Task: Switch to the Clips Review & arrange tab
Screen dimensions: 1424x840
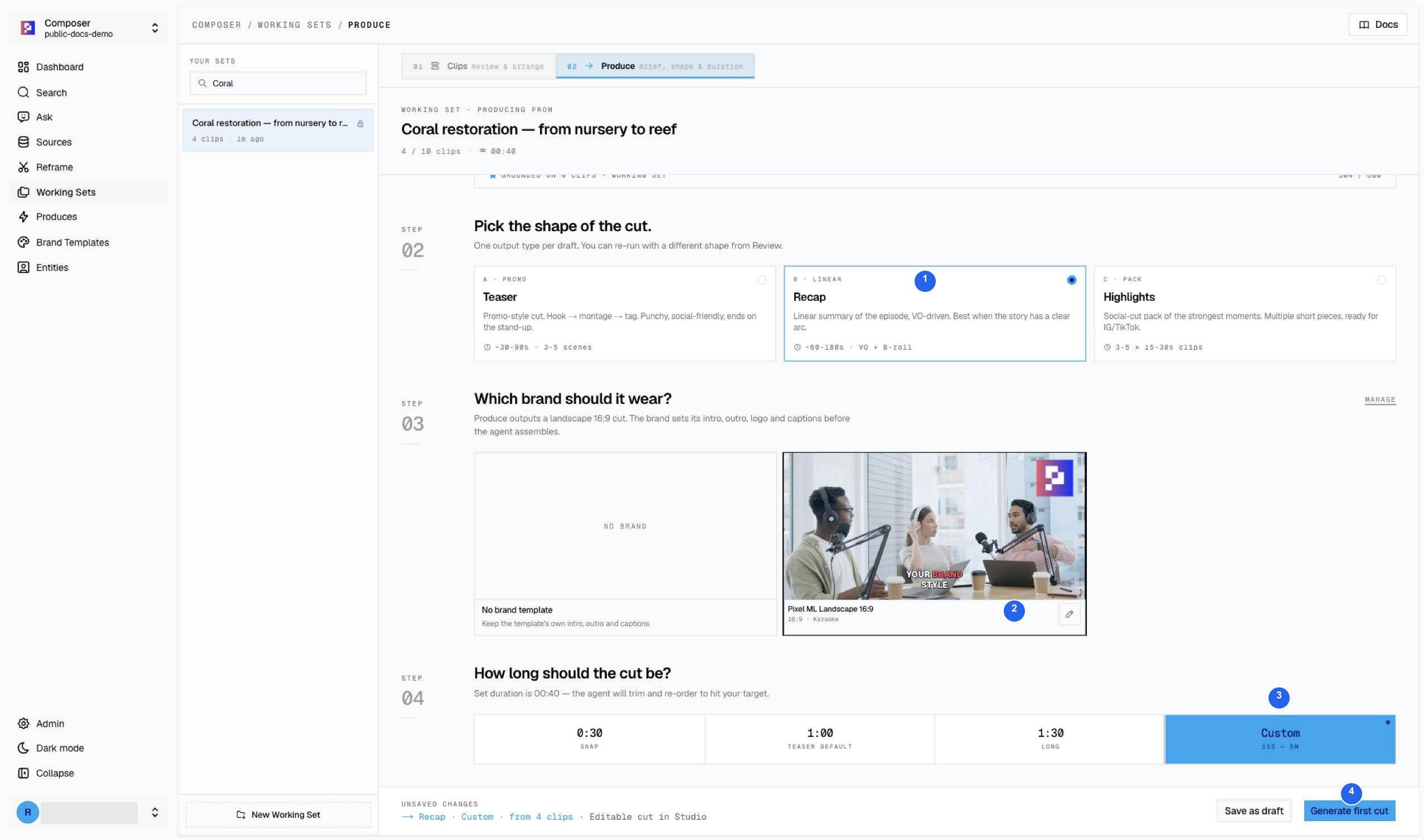Action: 479,66
